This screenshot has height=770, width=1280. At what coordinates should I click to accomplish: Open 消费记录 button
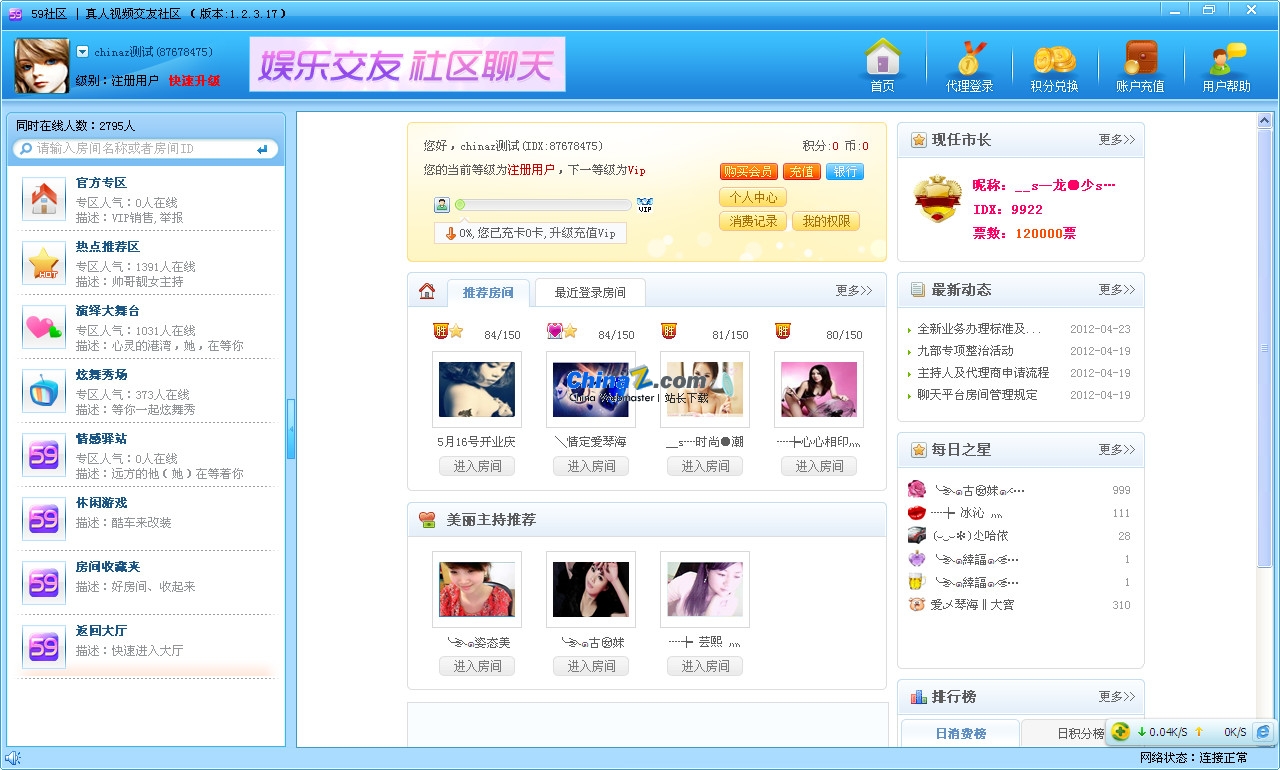tap(753, 222)
